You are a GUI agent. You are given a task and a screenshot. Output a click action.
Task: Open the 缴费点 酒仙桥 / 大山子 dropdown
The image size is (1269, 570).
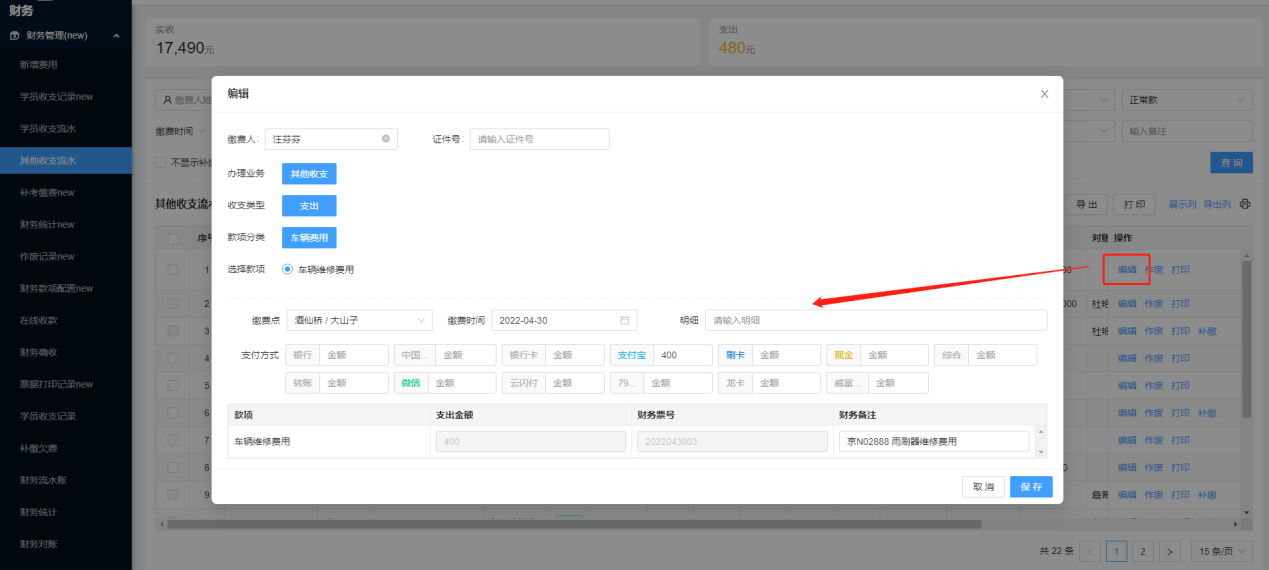pyautogui.click(x=359, y=320)
